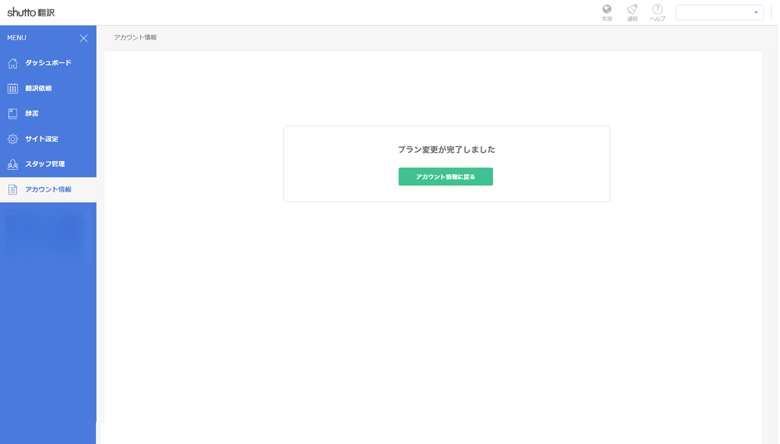Open the 翻訳依頼 calendar icon
This screenshot has width=780, height=444.
click(x=13, y=89)
